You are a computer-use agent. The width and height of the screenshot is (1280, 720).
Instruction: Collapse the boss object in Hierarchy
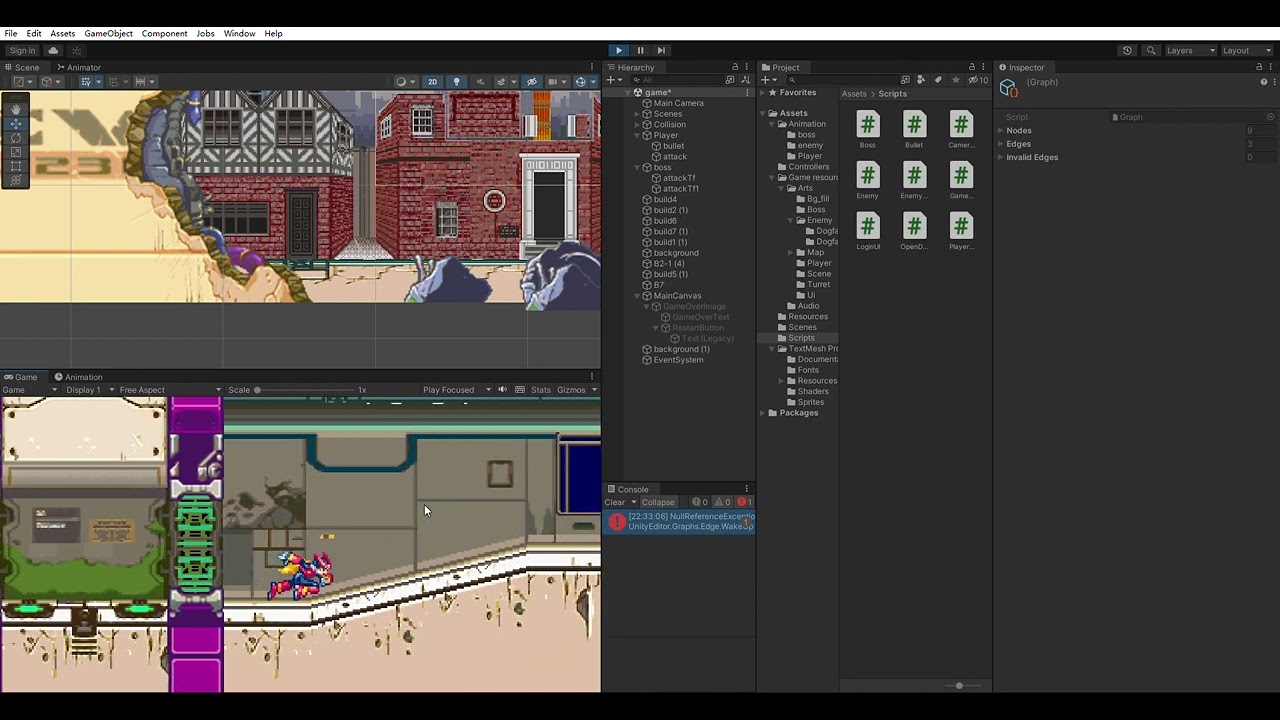[636, 167]
